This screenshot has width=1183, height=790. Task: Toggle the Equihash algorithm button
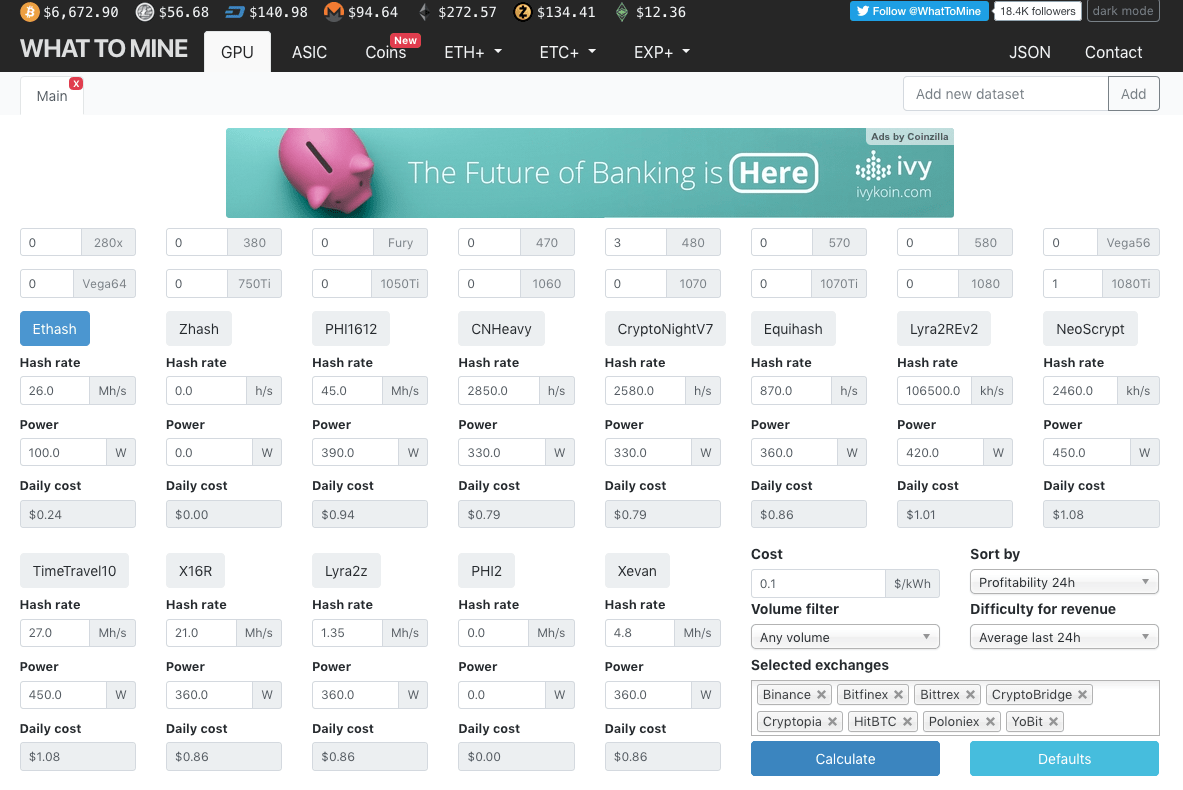pyautogui.click(x=793, y=329)
